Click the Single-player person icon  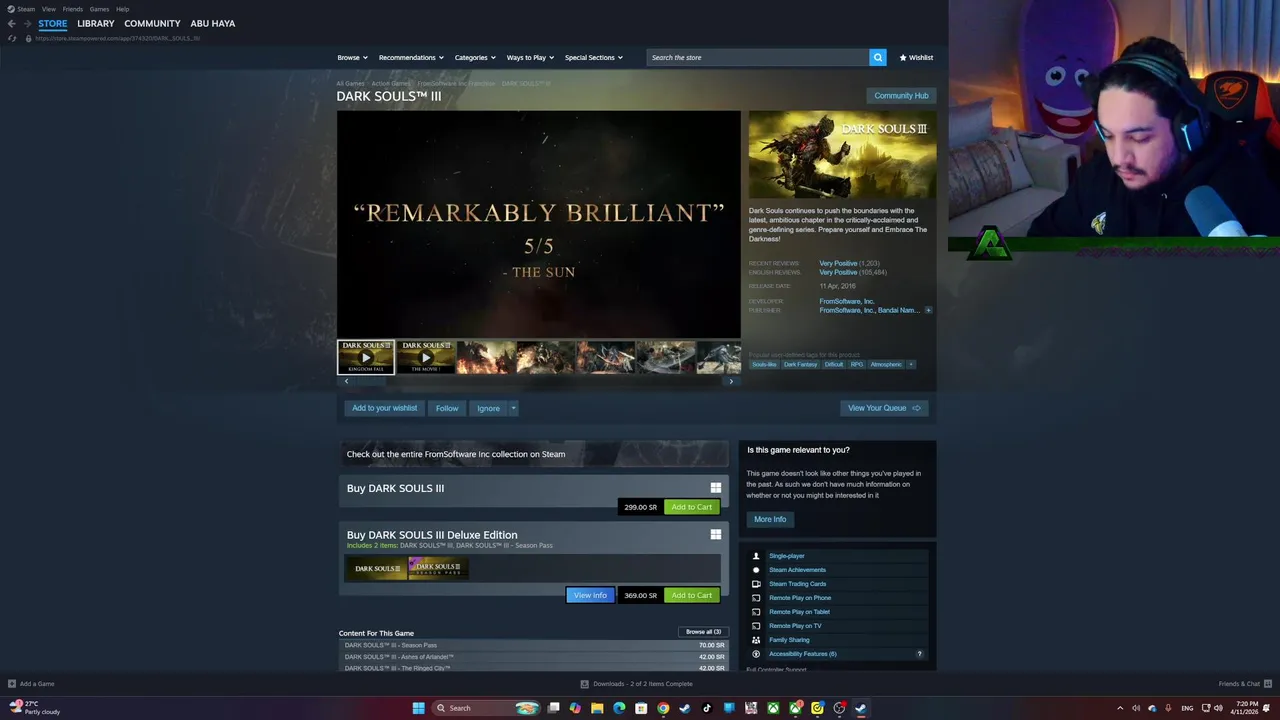(756, 556)
